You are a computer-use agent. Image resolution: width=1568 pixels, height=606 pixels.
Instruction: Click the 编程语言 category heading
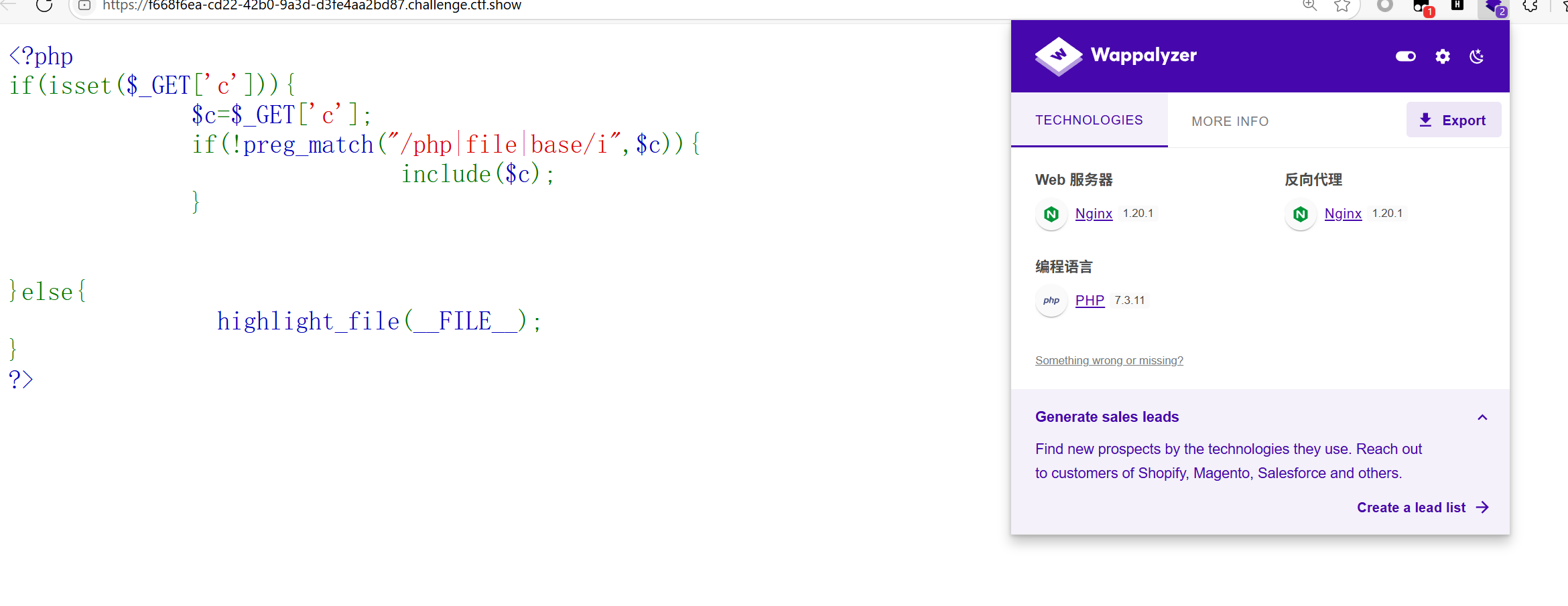pyautogui.click(x=1063, y=267)
